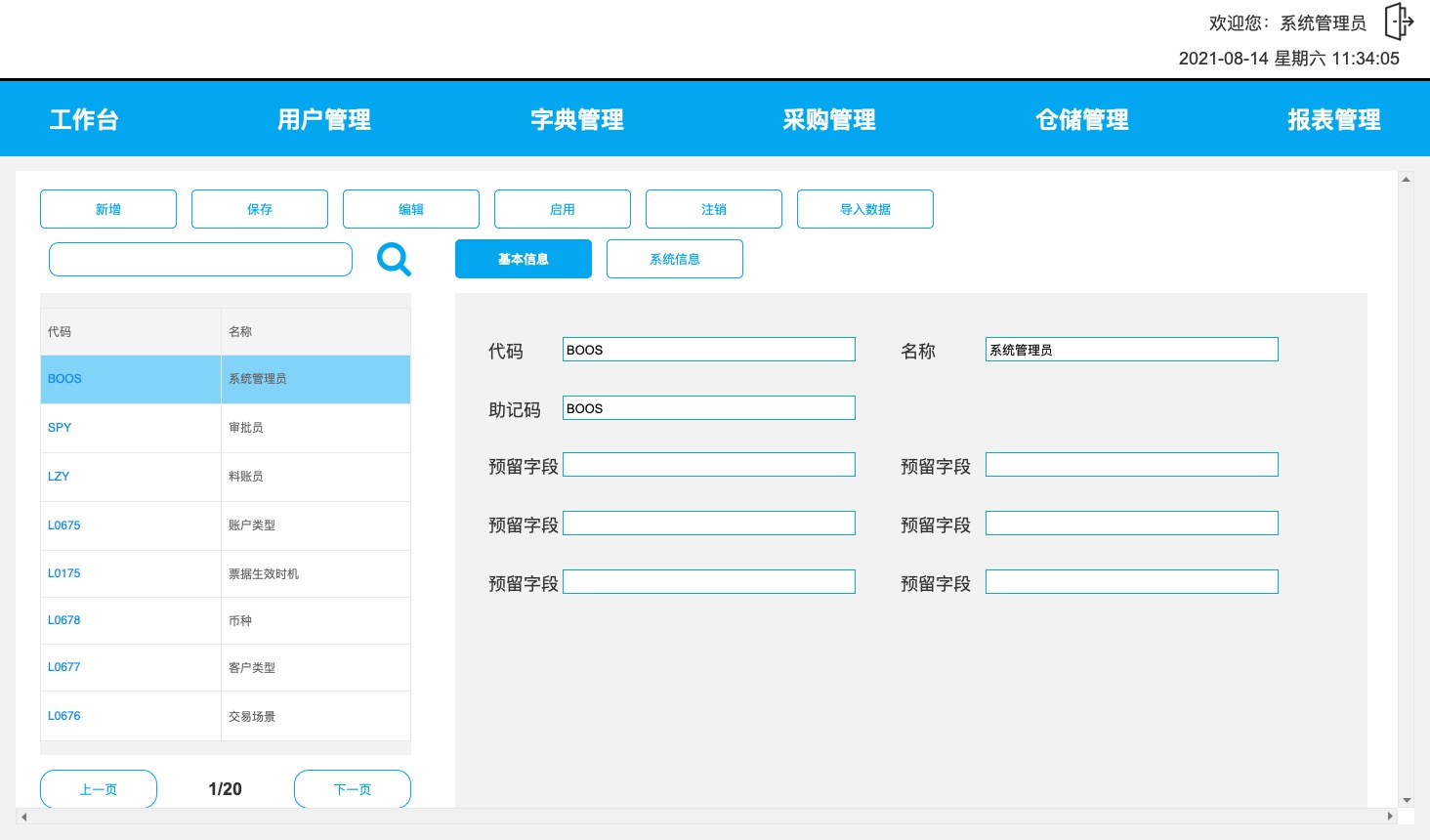This screenshot has width=1430, height=840.
Task: Click the 注销 button
Action: pos(713,208)
